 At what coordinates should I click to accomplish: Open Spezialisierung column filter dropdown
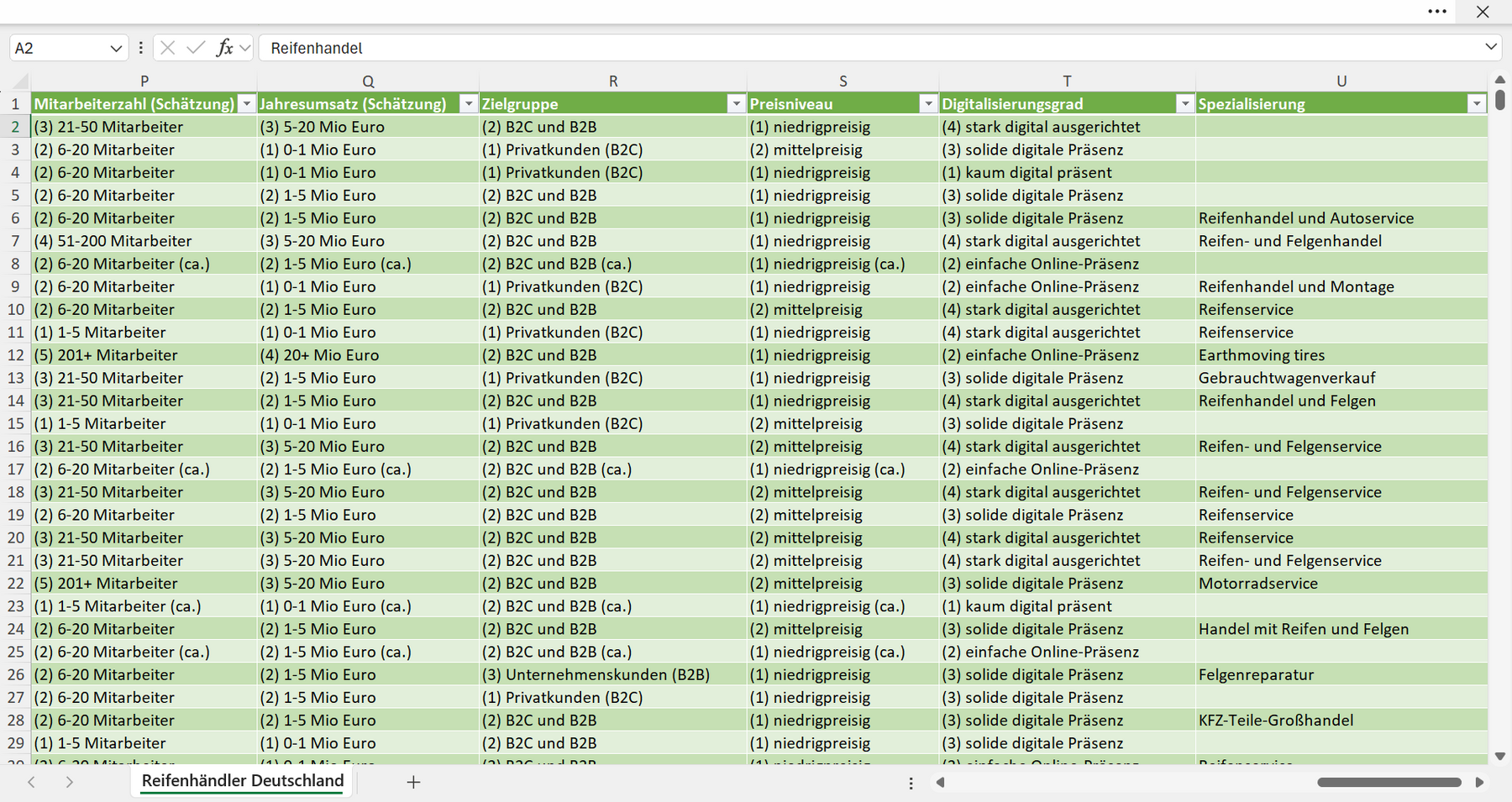click(x=1477, y=104)
